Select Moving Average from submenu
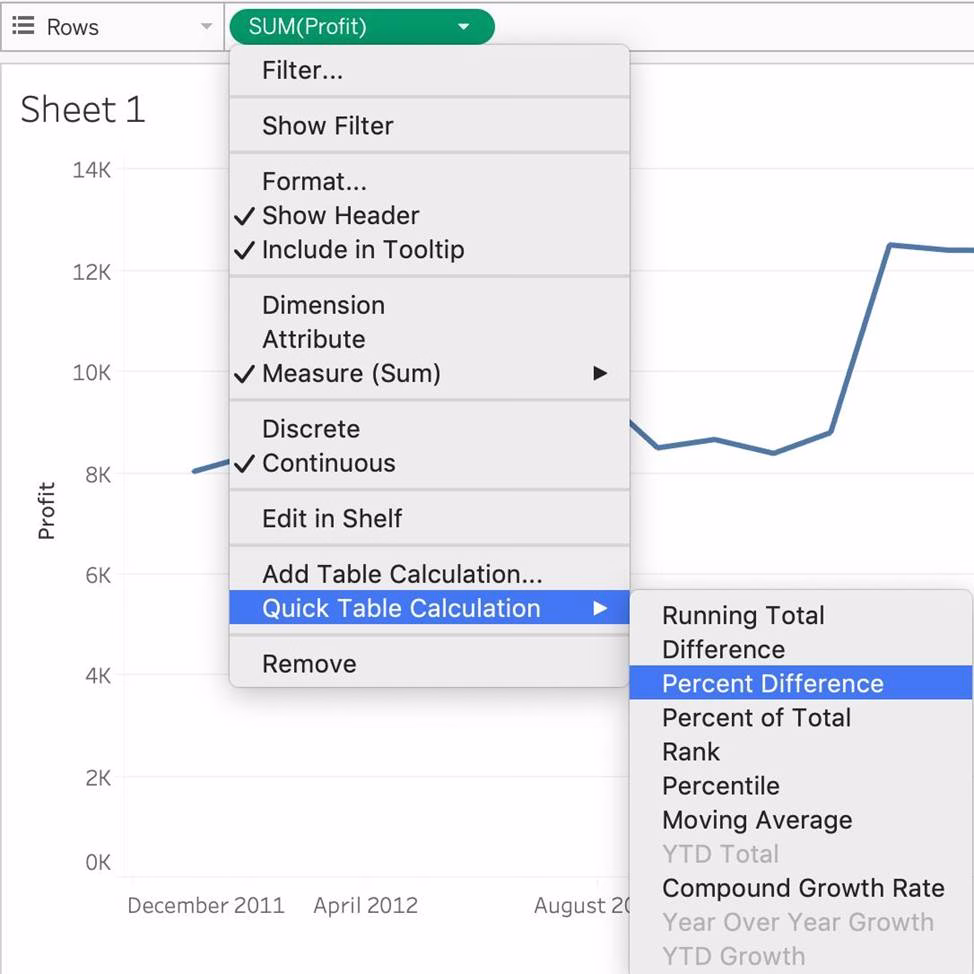The width and height of the screenshot is (974, 974). (757, 820)
